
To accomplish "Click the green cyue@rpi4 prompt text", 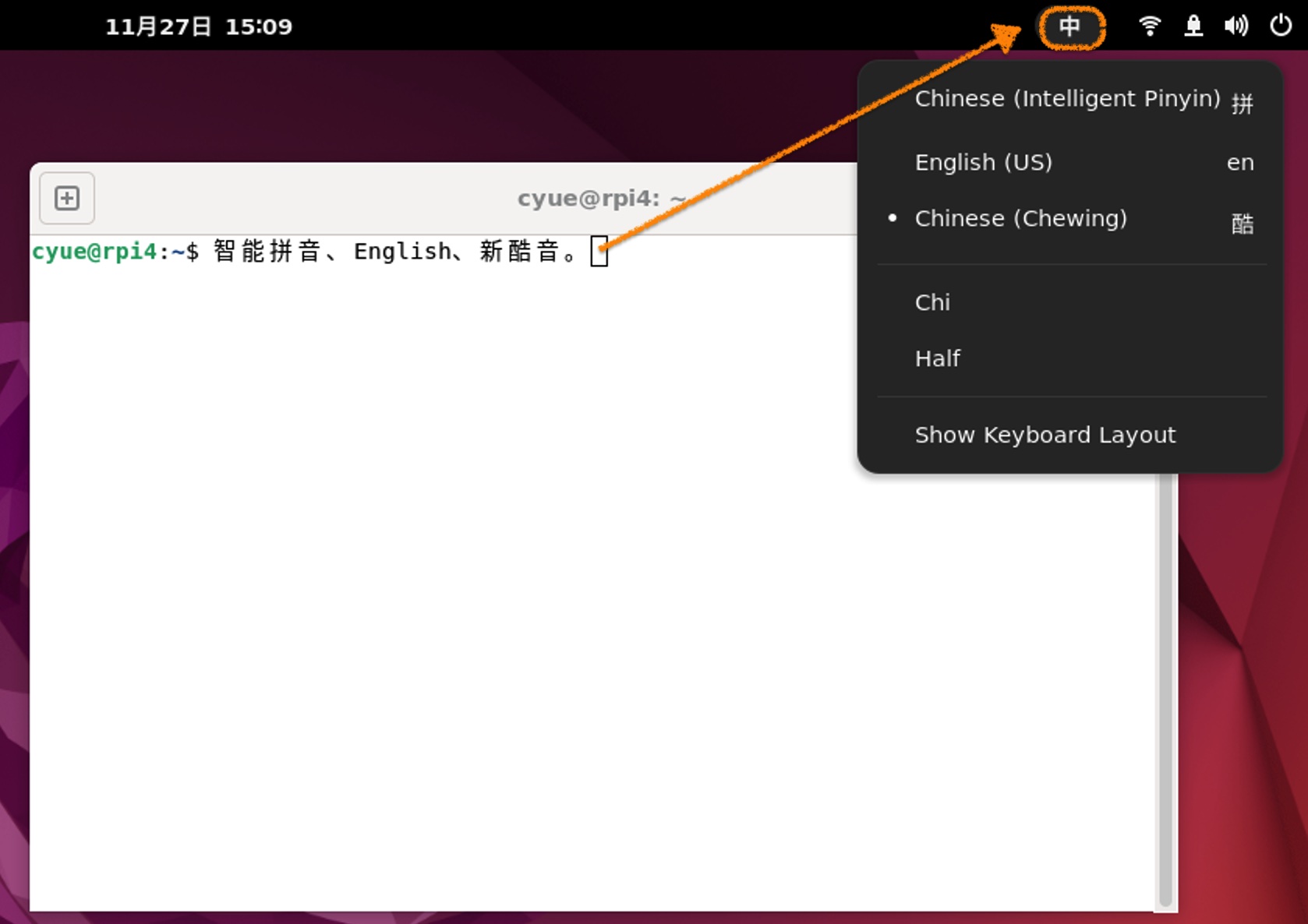I will tap(94, 252).
